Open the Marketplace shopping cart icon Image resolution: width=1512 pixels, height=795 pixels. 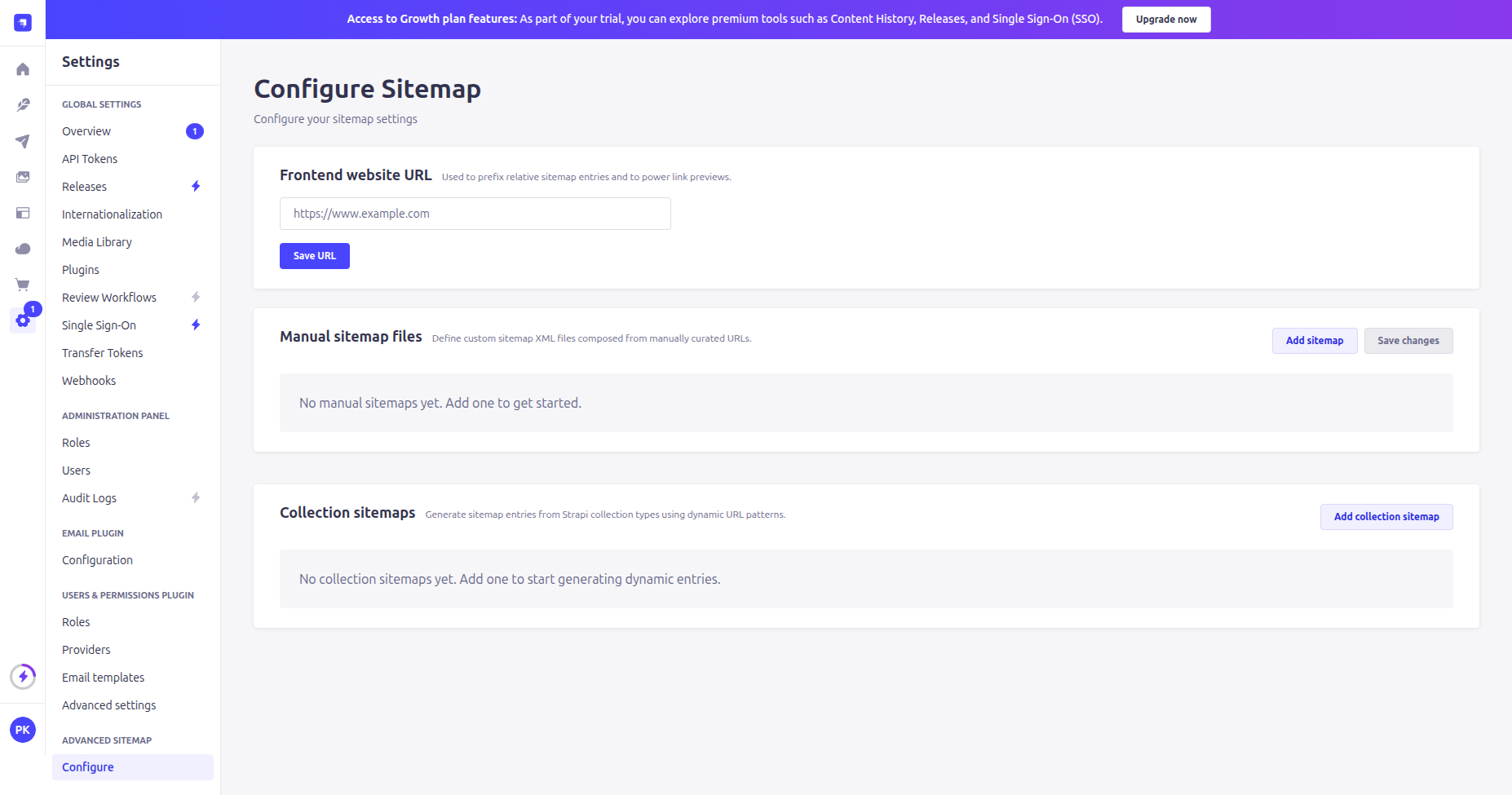23,285
